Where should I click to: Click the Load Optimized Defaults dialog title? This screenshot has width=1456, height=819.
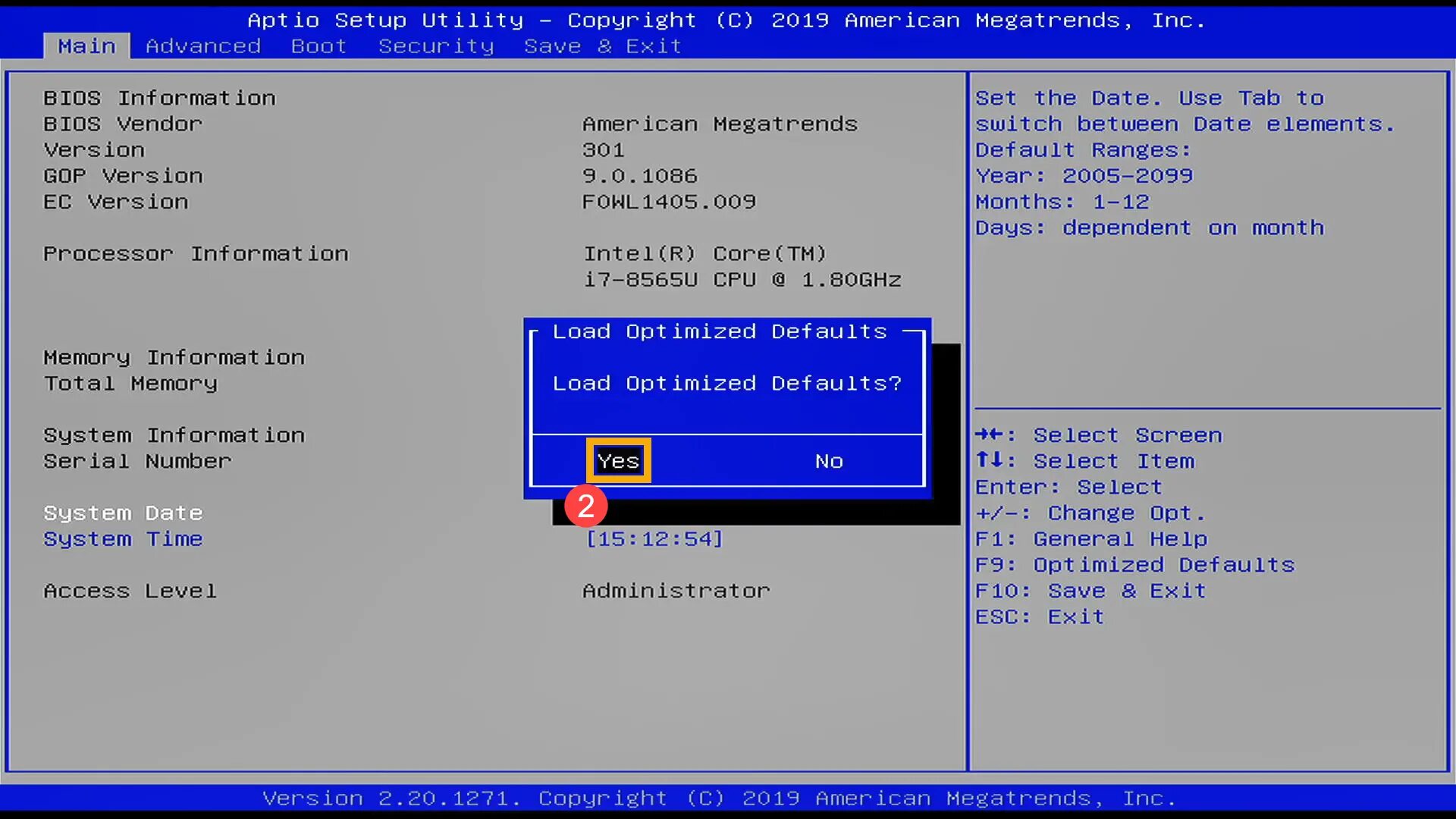tap(720, 331)
